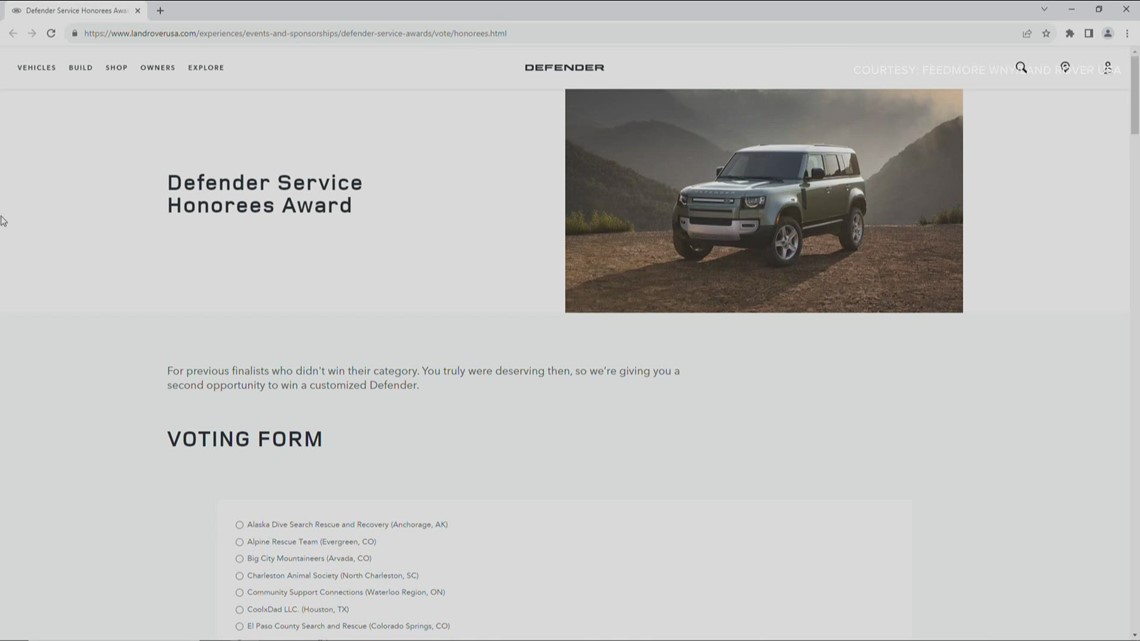Open a new browser tab
1140x641 pixels.
coord(160,11)
